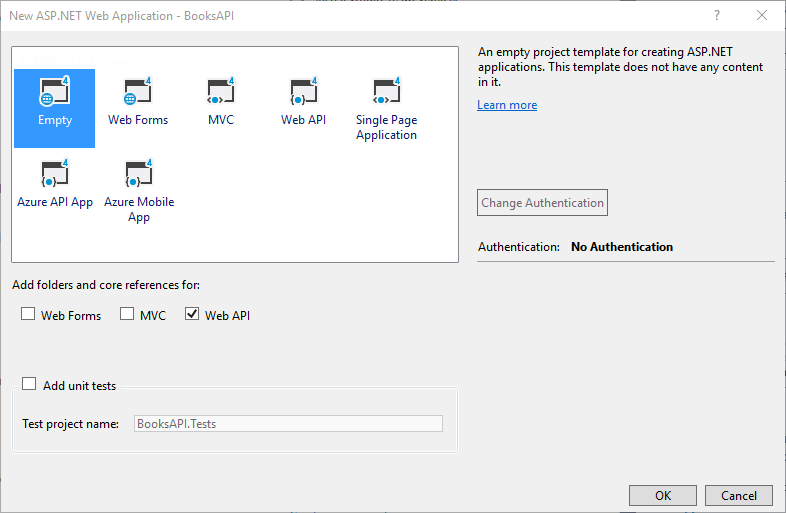Click the Single Page Application label text
This screenshot has height=513, width=786.
pos(386,127)
